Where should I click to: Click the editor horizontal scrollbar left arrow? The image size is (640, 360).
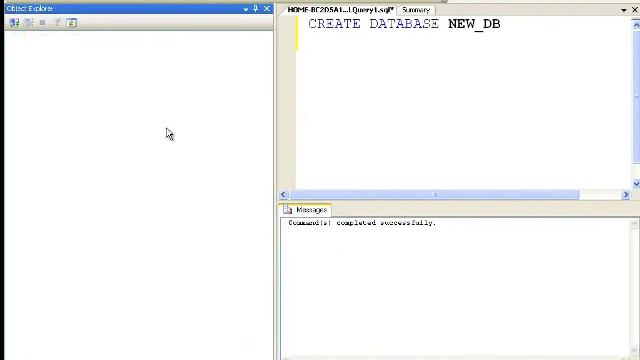[x=284, y=195]
